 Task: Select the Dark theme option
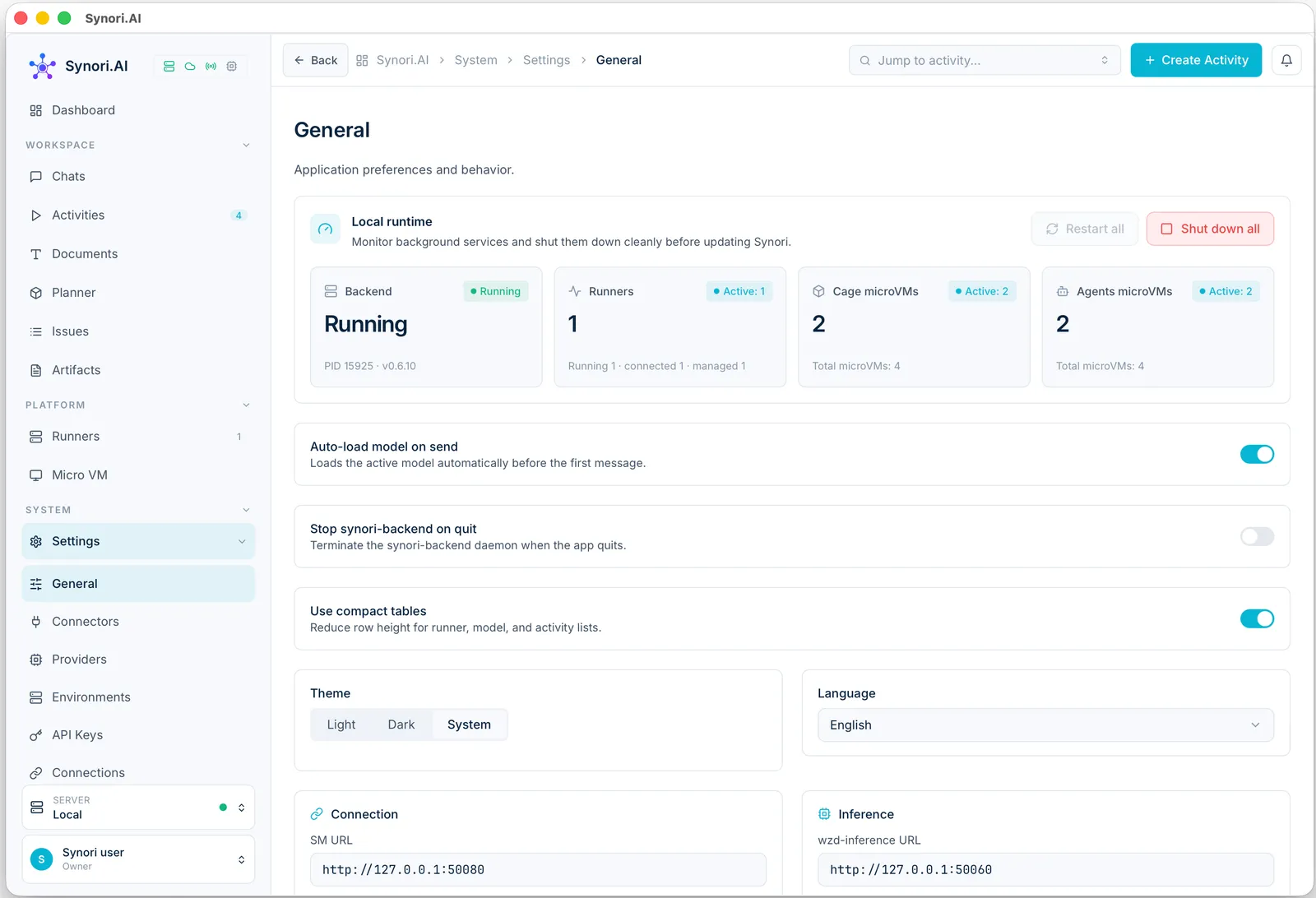click(401, 724)
